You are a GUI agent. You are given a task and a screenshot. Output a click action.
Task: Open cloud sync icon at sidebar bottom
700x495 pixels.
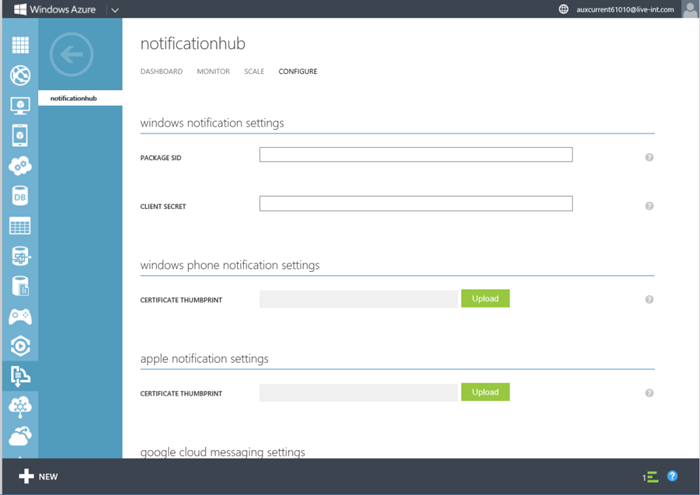pos(20,436)
